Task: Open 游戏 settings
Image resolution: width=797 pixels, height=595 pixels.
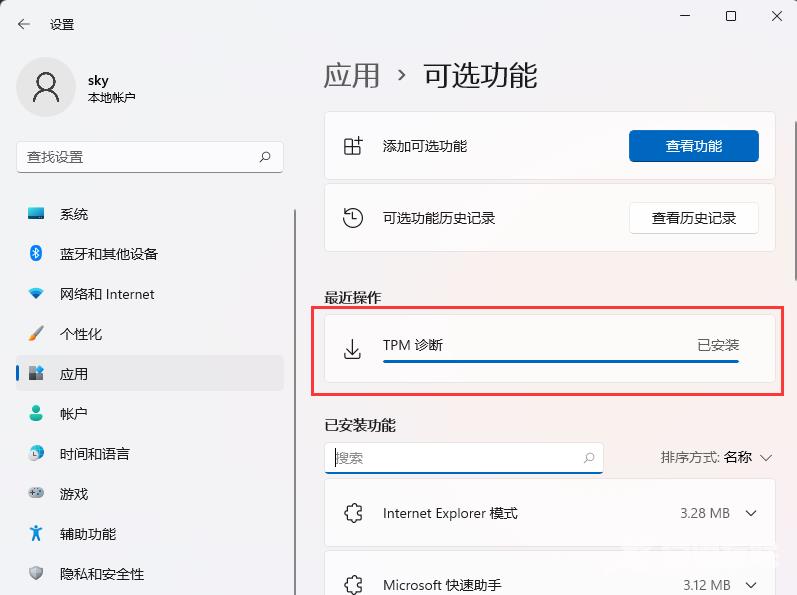Action: coord(150,493)
